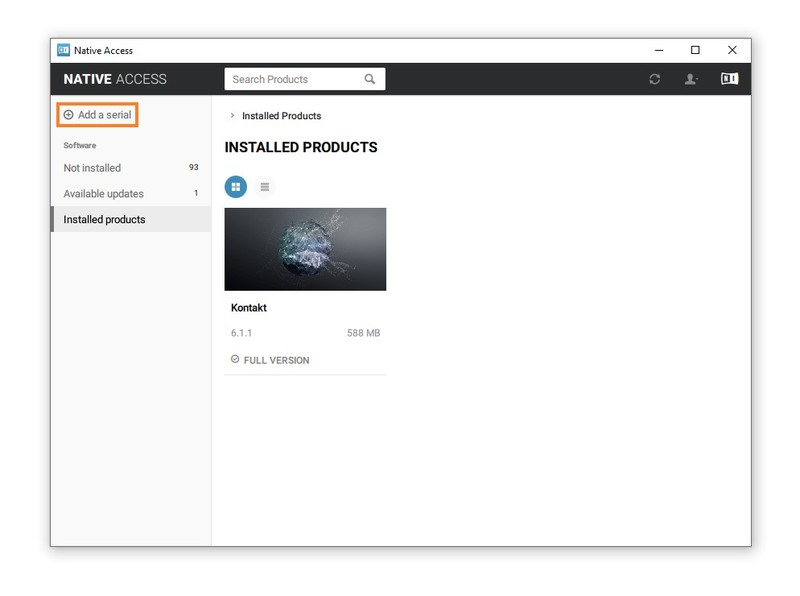The width and height of the screenshot is (800, 596).
Task: Switch to grid view
Action: pos(236,186)
